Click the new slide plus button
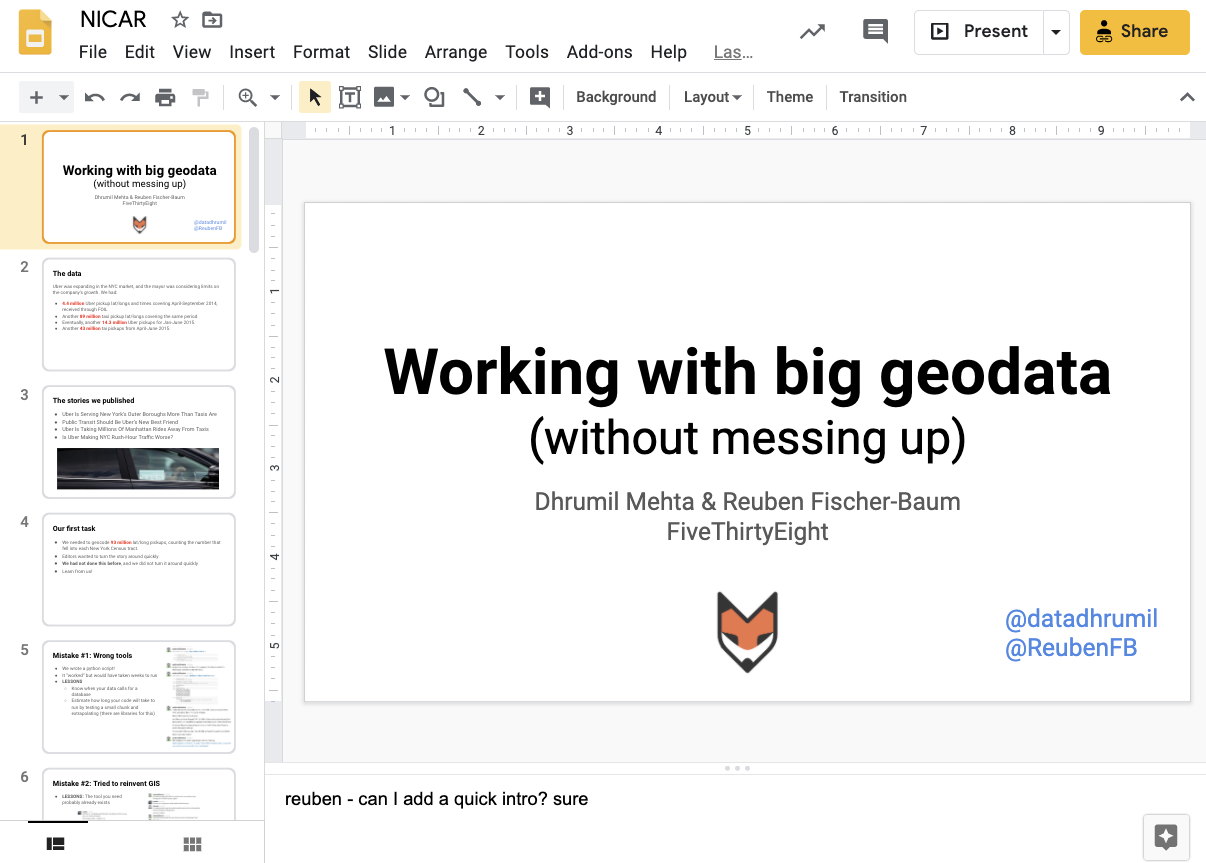1206x863 pixels. [37, 97]
